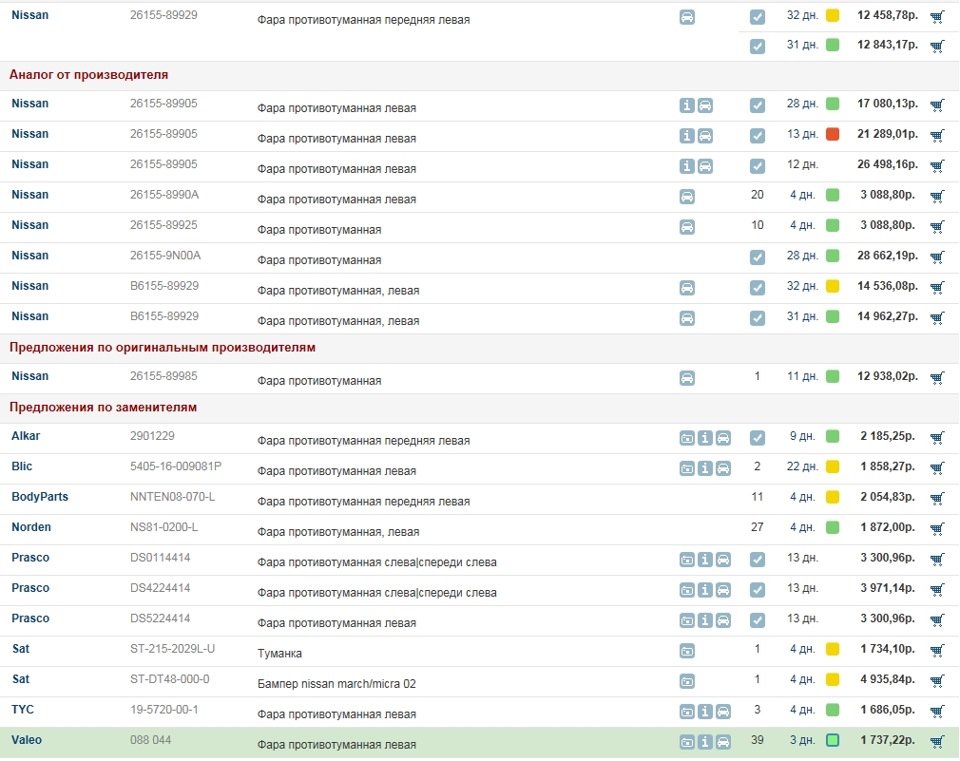Open car icon for Nissan 26155-89985

[687, 378]
